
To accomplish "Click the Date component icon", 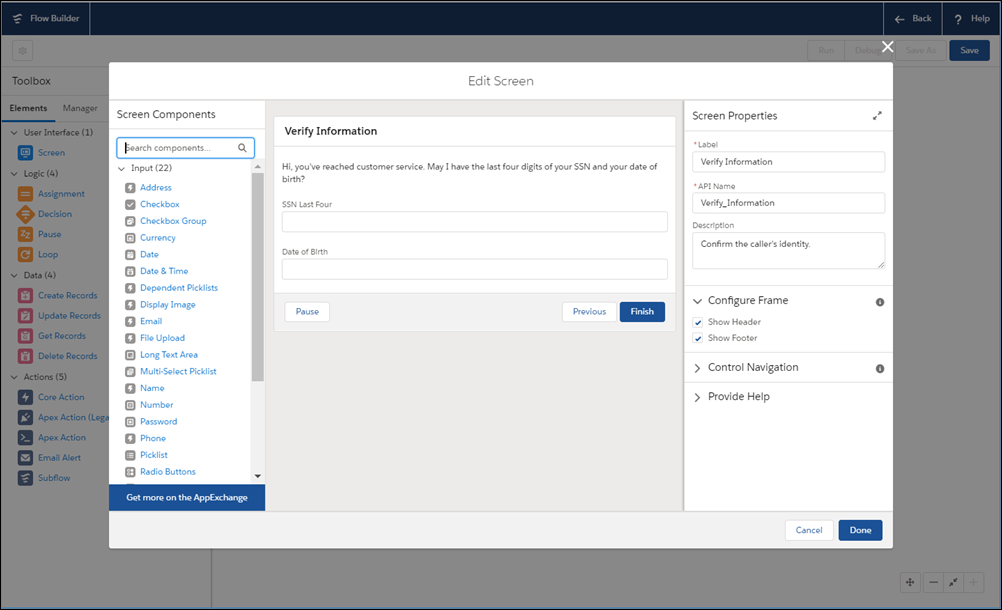I will click(130, 254).
